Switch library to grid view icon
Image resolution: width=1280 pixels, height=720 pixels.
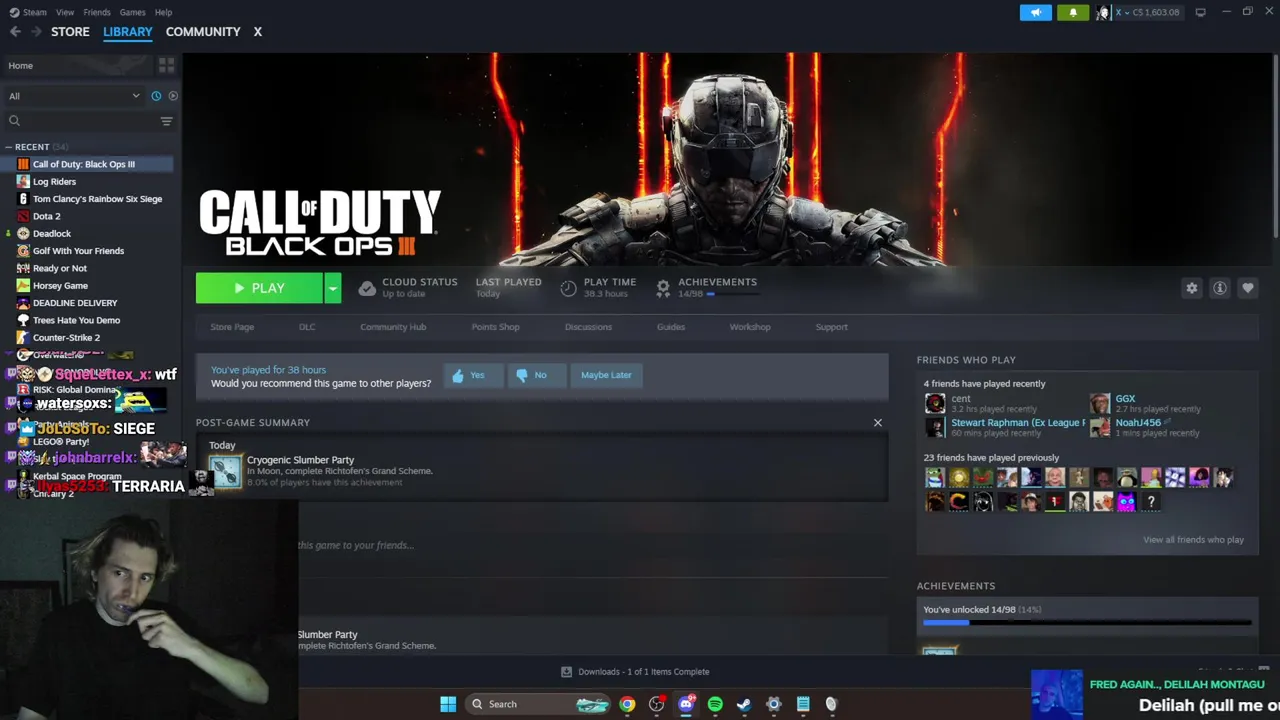tap(166, 65)
